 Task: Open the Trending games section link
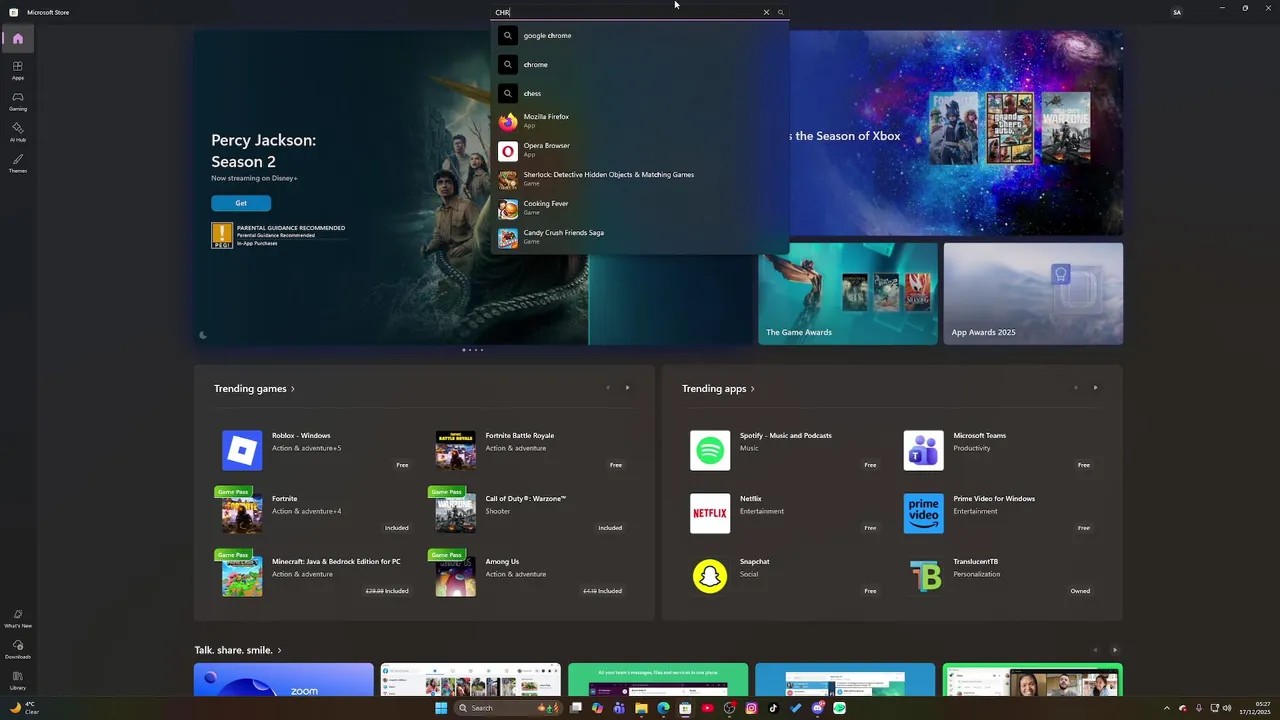(x=254, y=388)
